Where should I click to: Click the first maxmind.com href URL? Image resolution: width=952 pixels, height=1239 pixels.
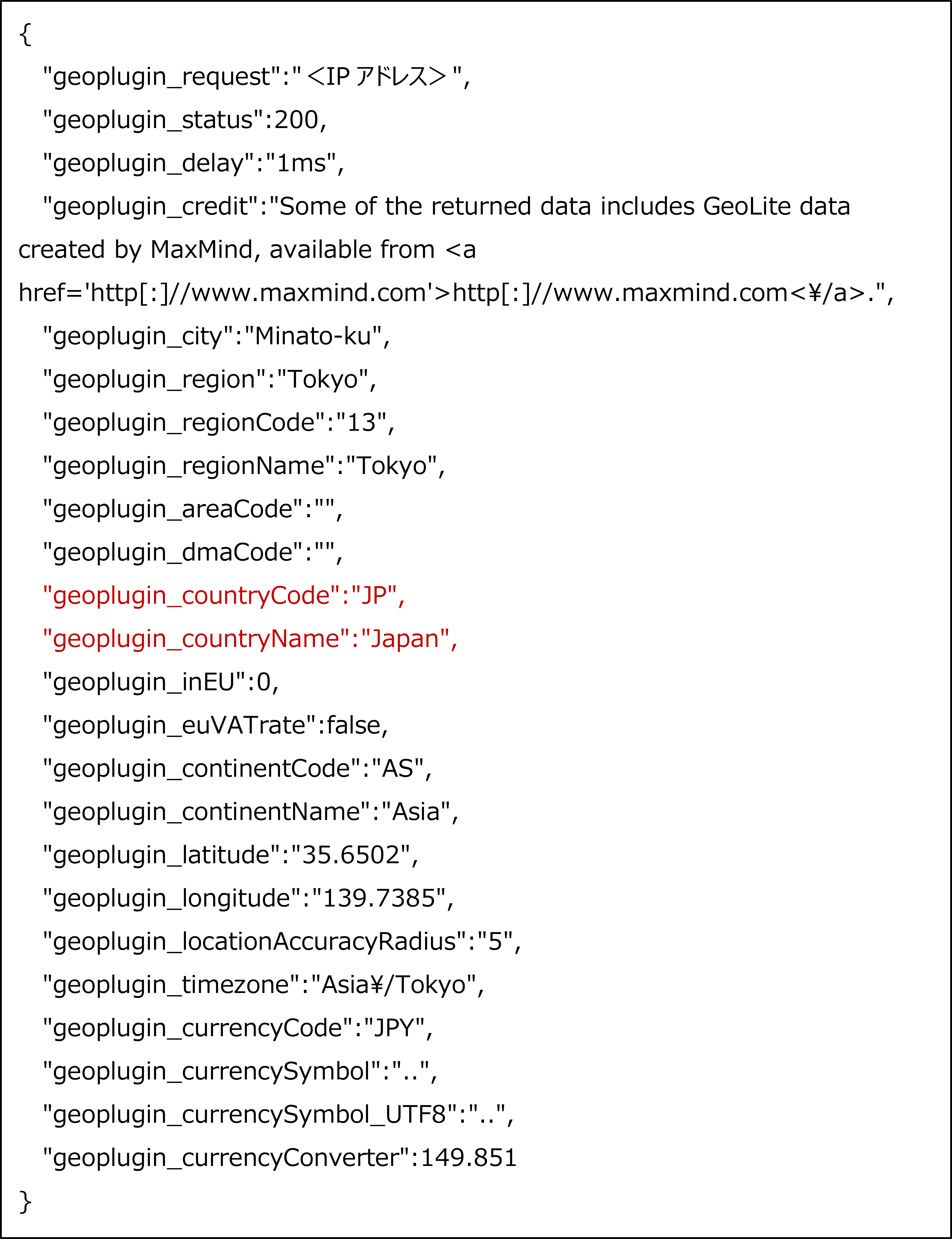(258, 293)
